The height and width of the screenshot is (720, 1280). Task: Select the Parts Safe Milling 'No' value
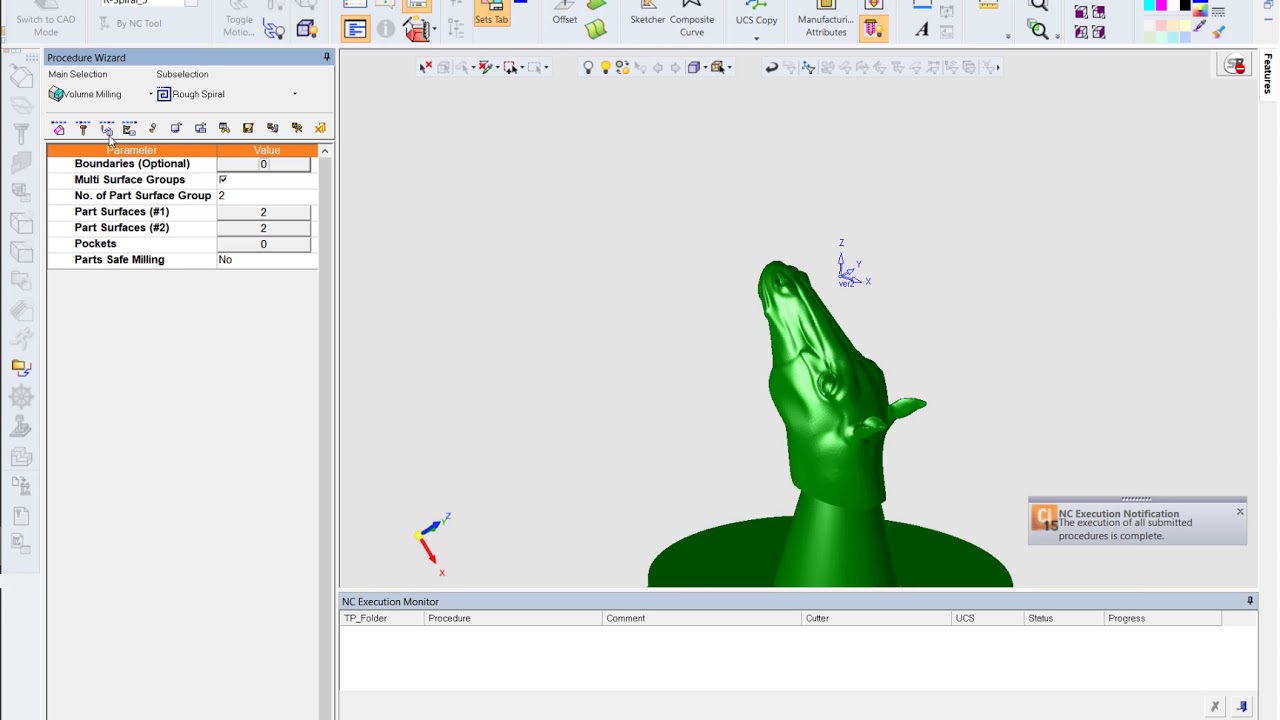[266, 260]
